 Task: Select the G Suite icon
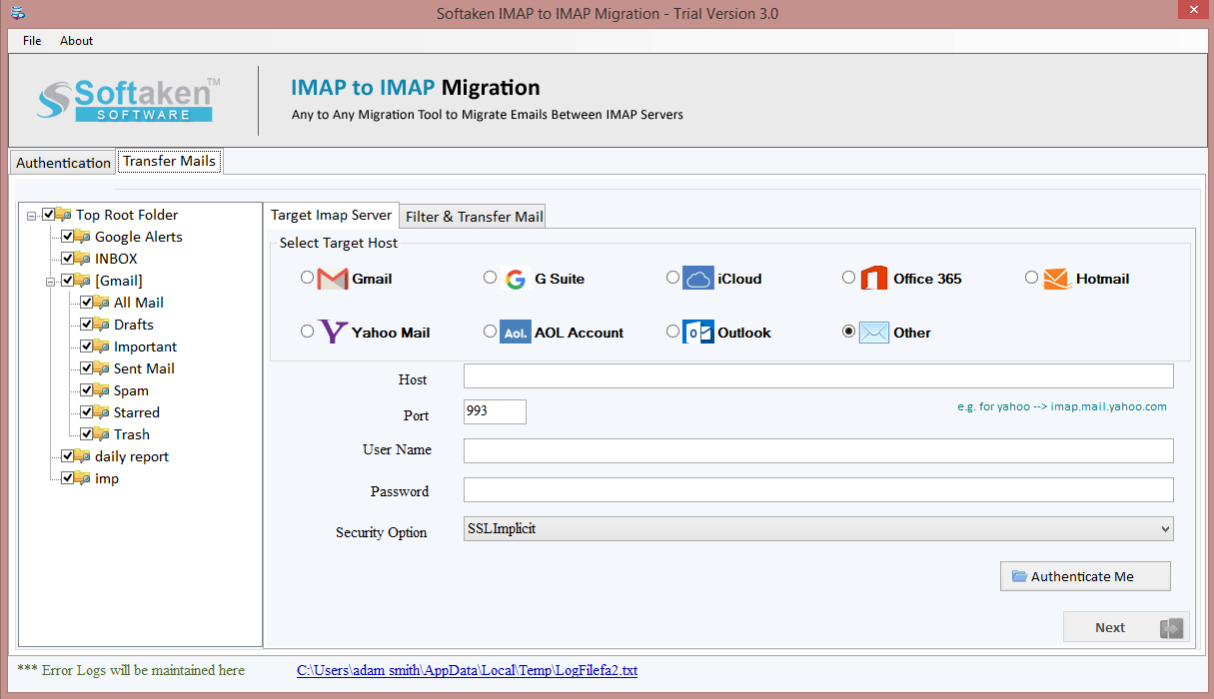(514, 278)
